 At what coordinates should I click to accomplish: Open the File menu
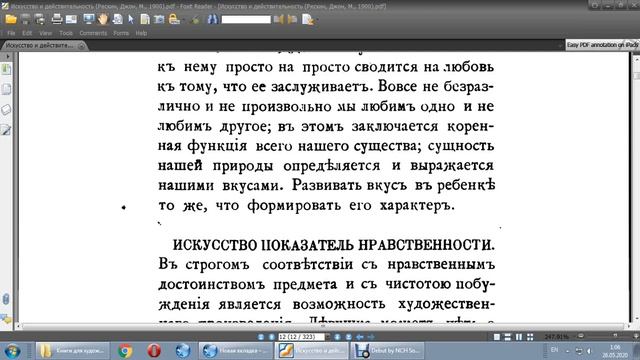point(11,33)
